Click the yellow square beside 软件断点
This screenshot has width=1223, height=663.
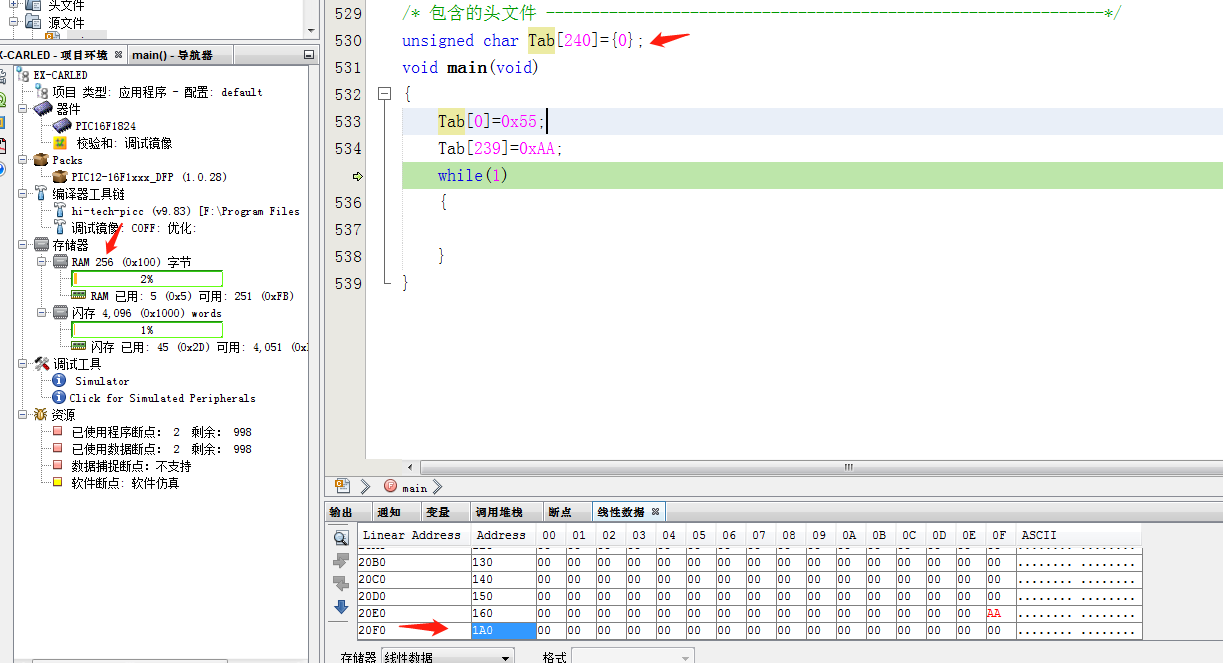pos(58,483)
